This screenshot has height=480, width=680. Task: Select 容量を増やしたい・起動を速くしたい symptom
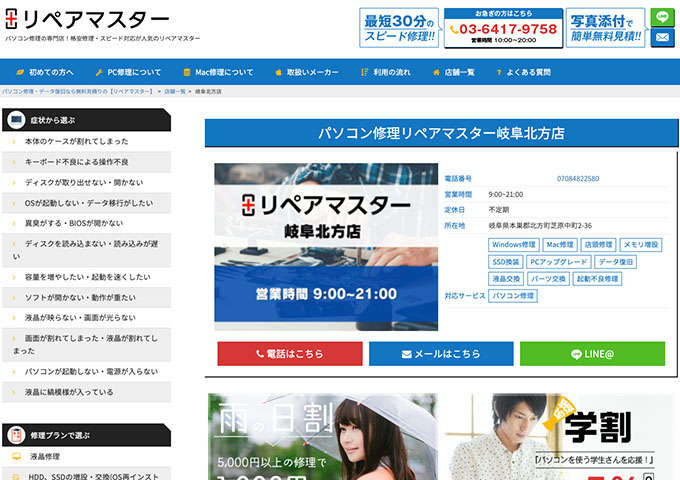(86, 277)
